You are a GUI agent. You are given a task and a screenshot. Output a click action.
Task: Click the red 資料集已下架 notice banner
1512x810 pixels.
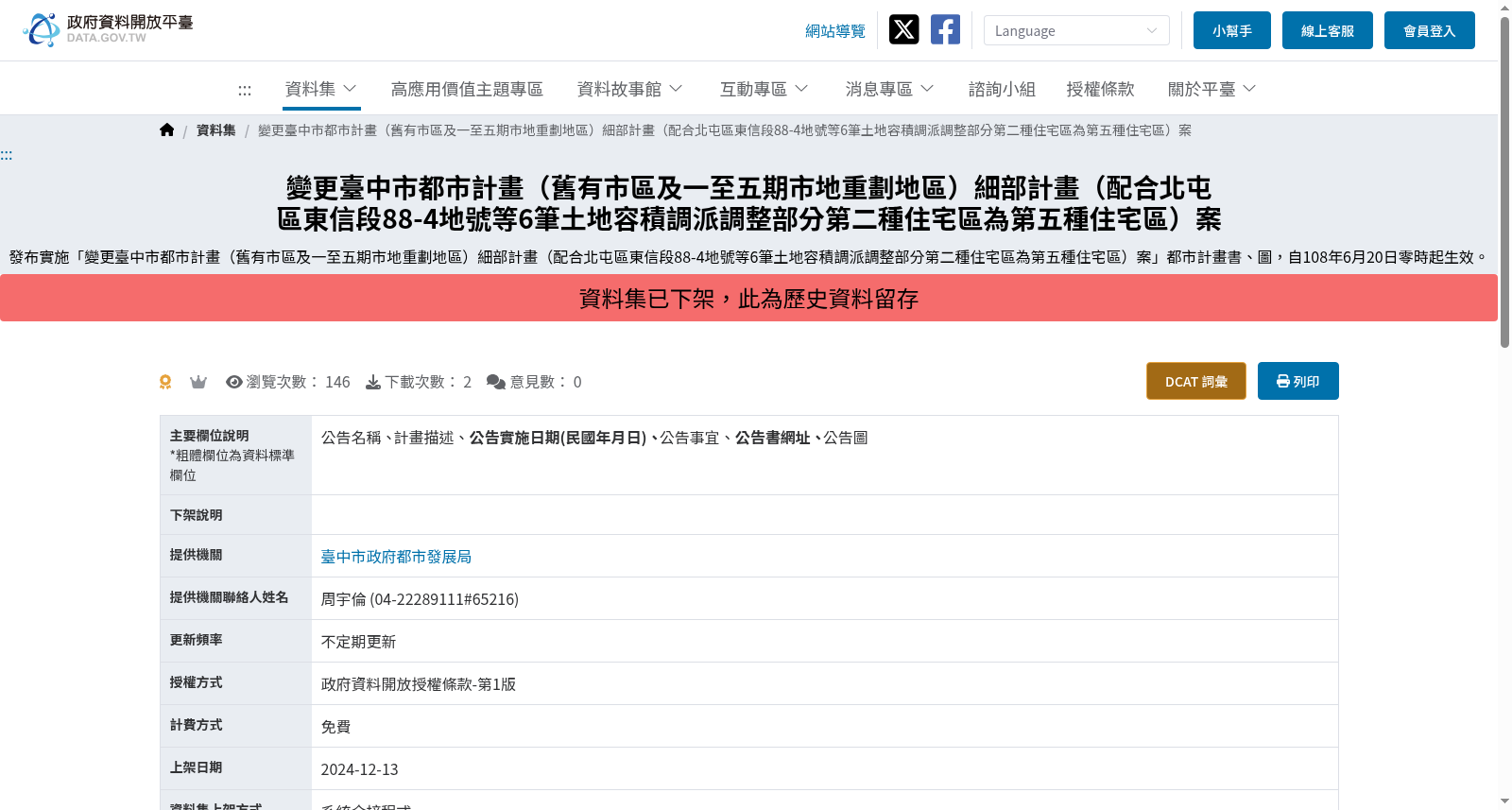point(748,298)
